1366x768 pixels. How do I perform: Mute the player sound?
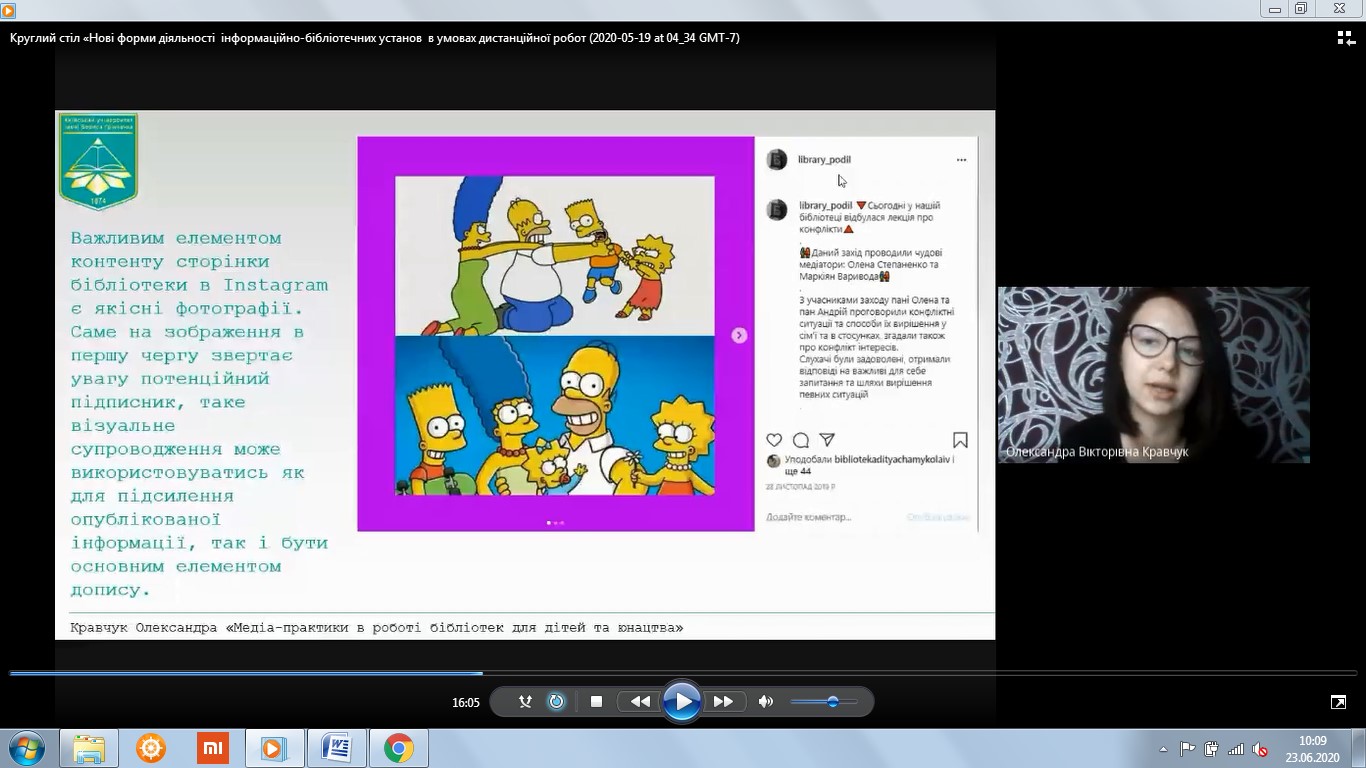(x=766, y=702)
